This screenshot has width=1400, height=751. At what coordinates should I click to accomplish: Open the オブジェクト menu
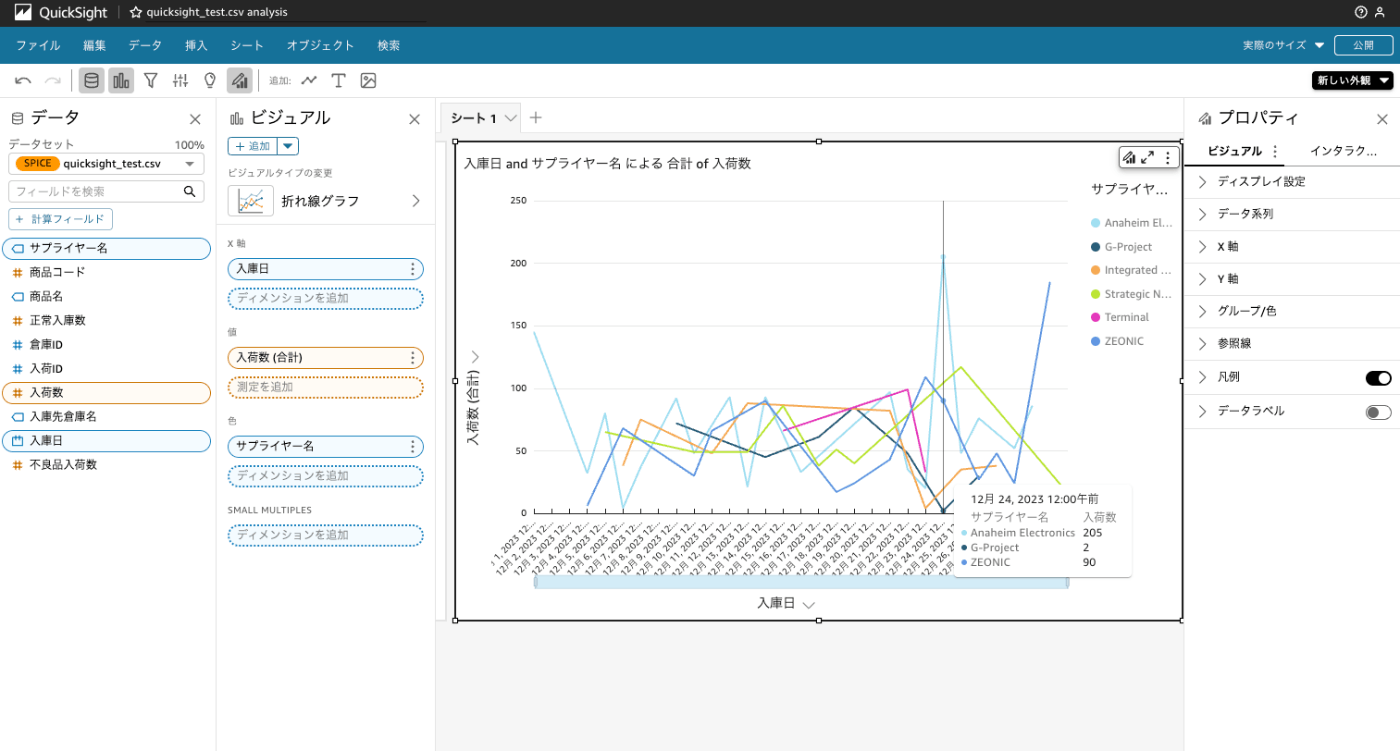pos(320,45)
